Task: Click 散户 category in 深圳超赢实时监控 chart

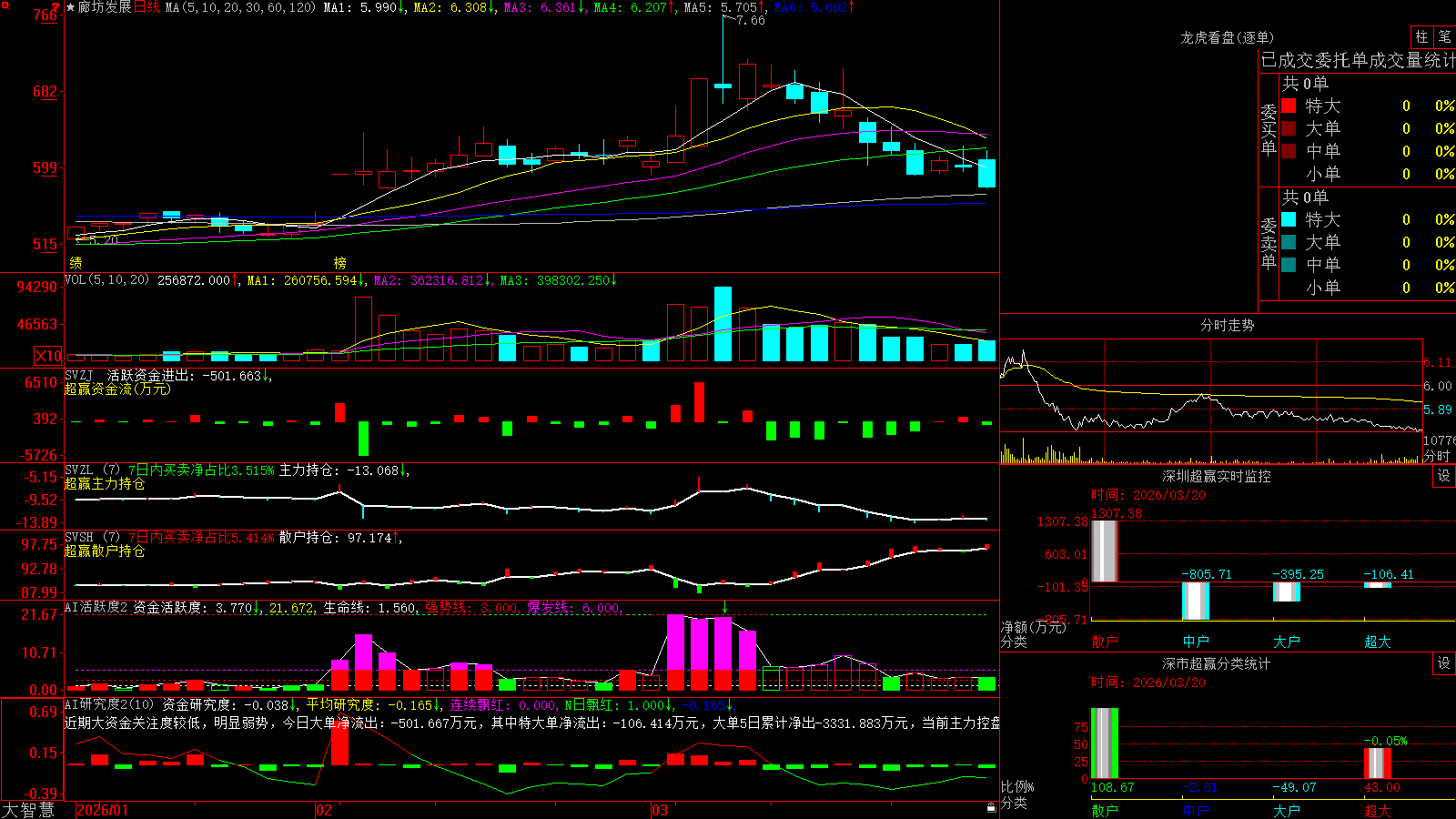Action: pos(1105,642)
